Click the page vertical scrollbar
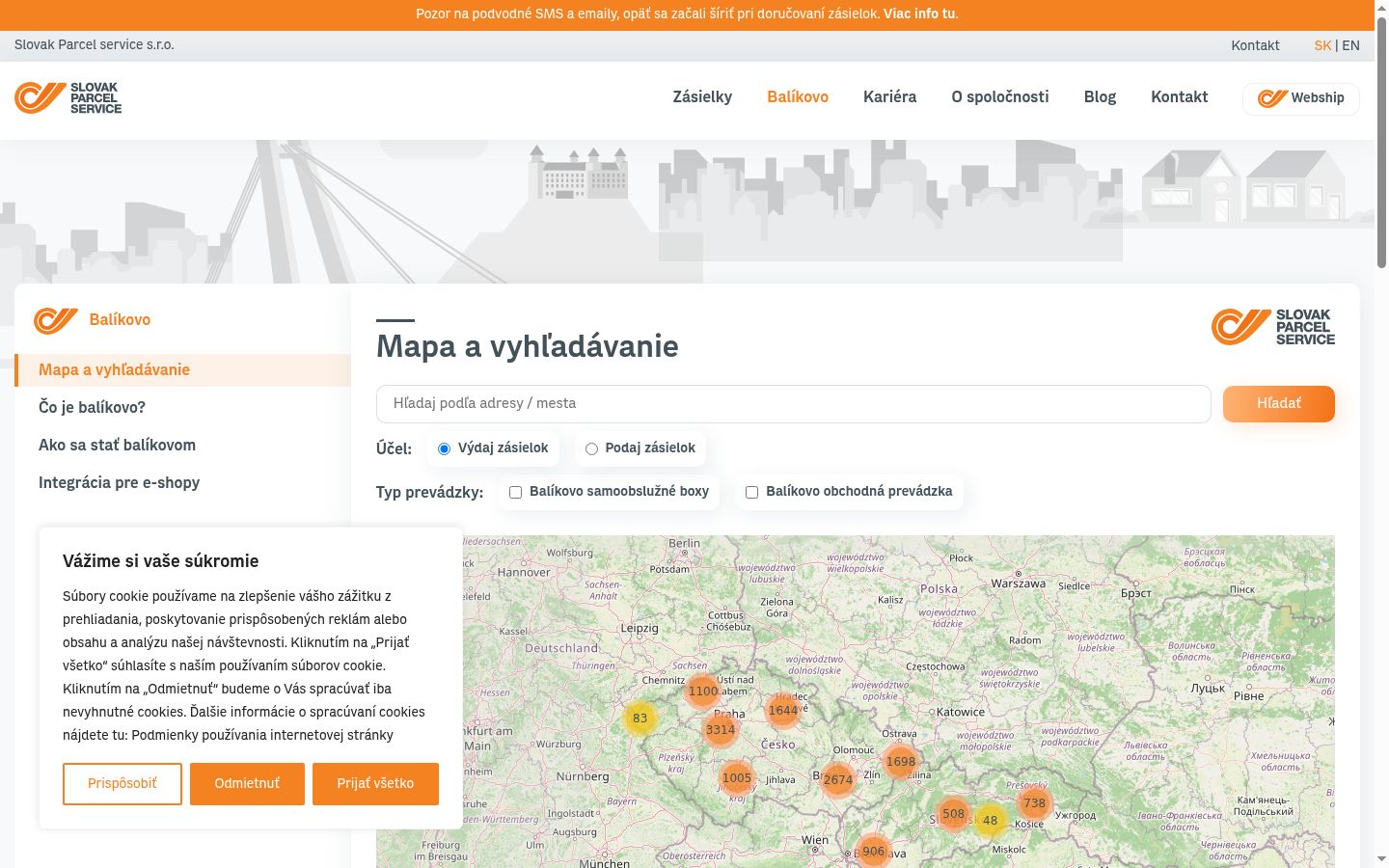Screen dimensions: 1389x868 (x=1381, y=145)
